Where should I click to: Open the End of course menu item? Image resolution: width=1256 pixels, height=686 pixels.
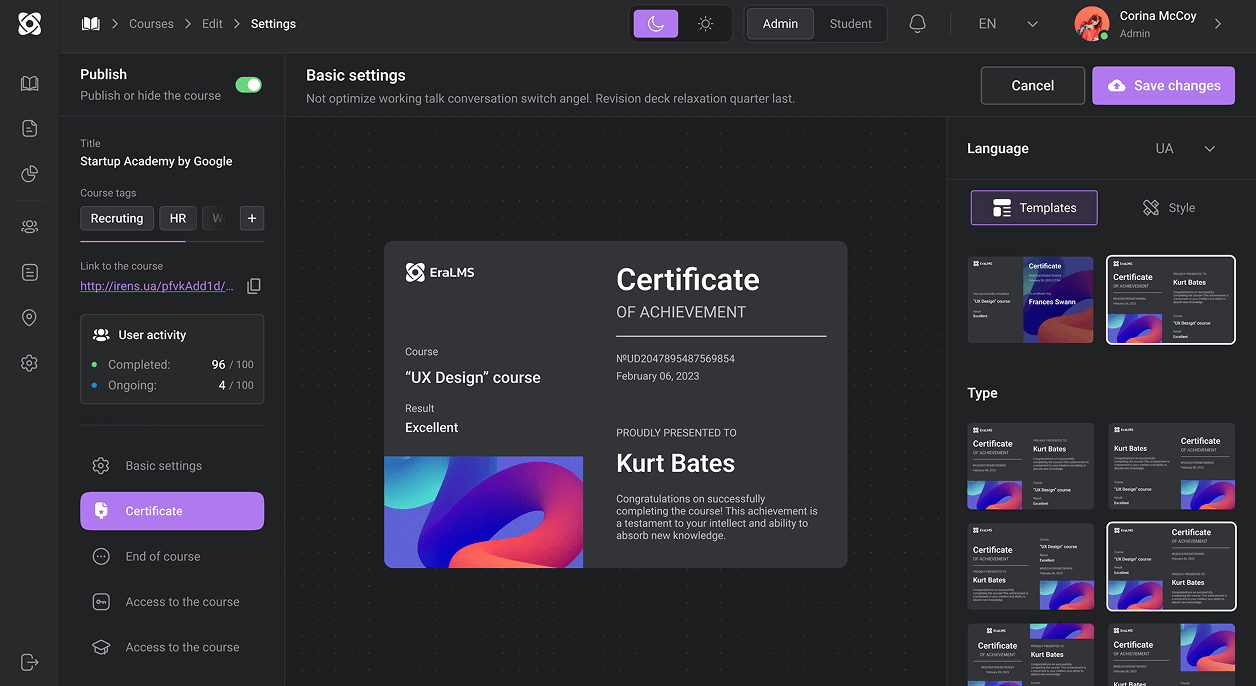172,557
